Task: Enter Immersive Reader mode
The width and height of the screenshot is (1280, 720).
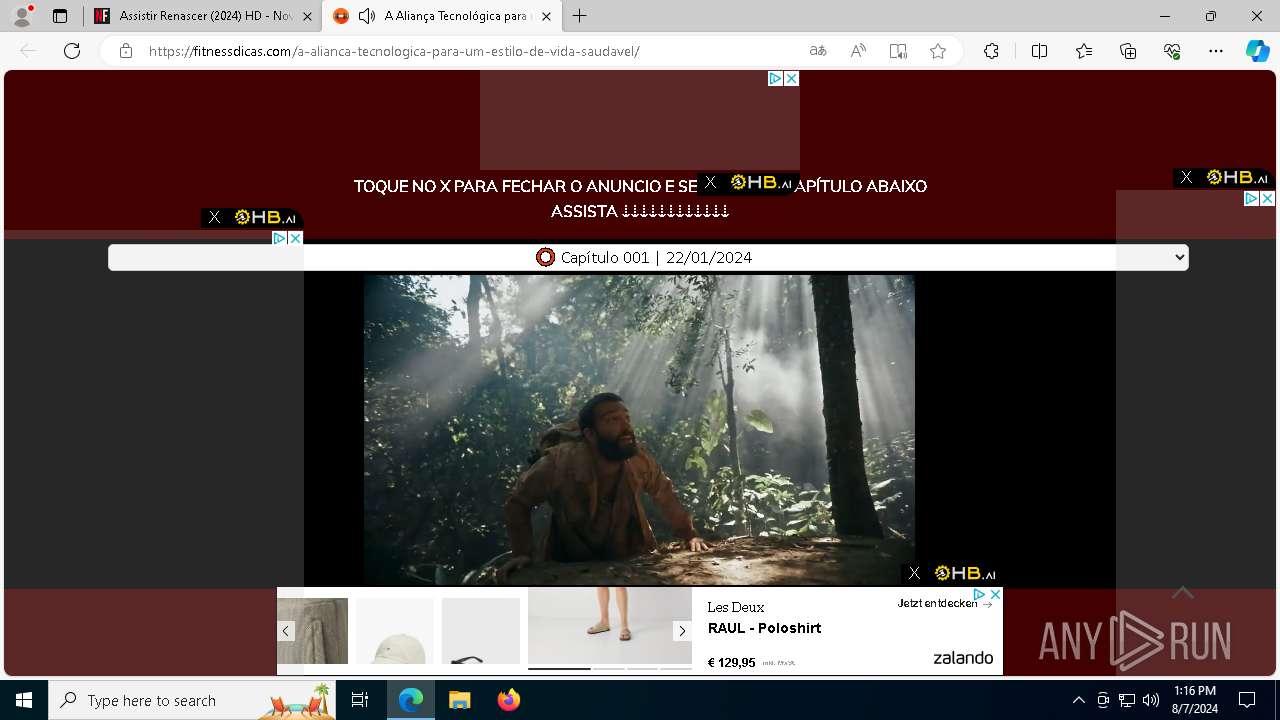Action: click(x=898, y=51)
